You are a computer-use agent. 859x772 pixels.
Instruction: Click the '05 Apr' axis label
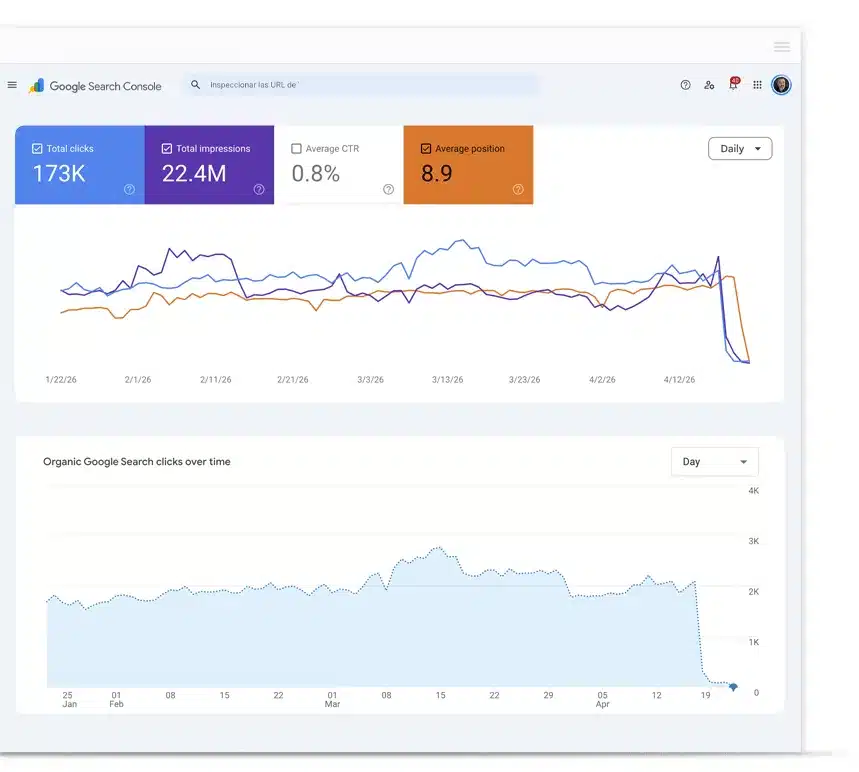click(603, 700)
